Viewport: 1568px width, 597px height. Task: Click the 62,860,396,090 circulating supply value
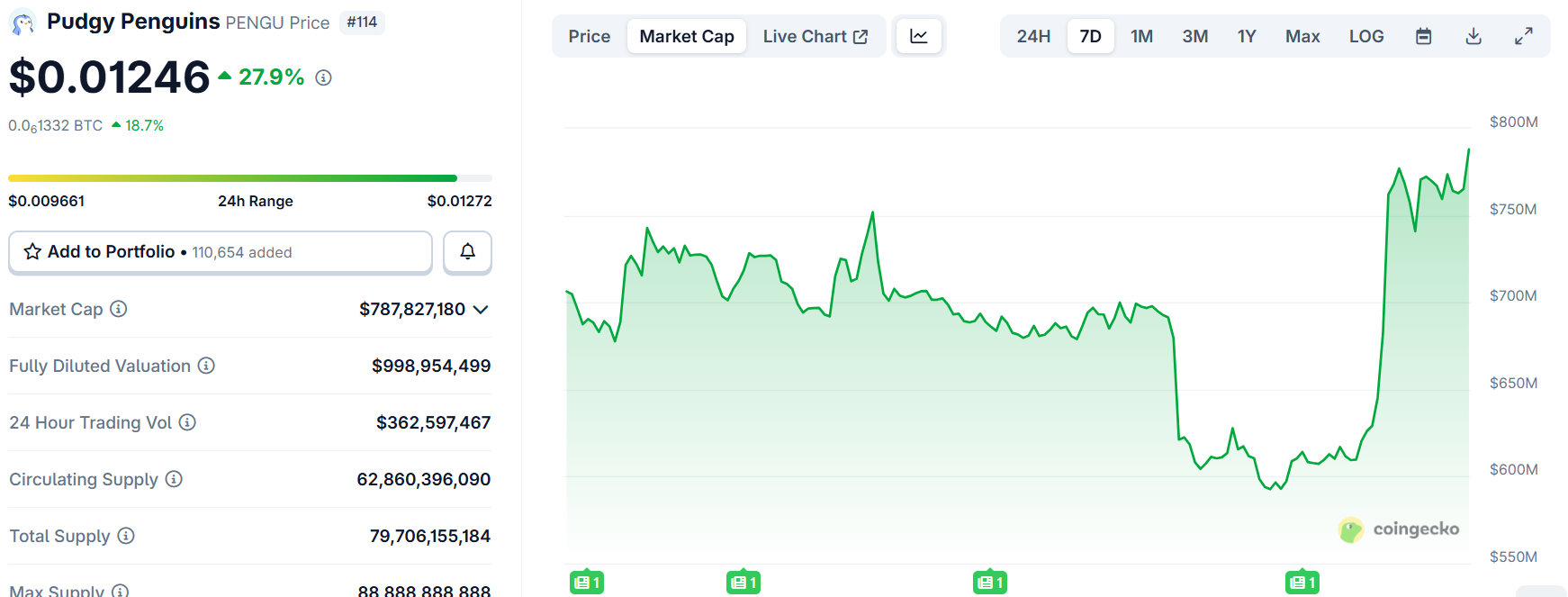tap(424, 479)
